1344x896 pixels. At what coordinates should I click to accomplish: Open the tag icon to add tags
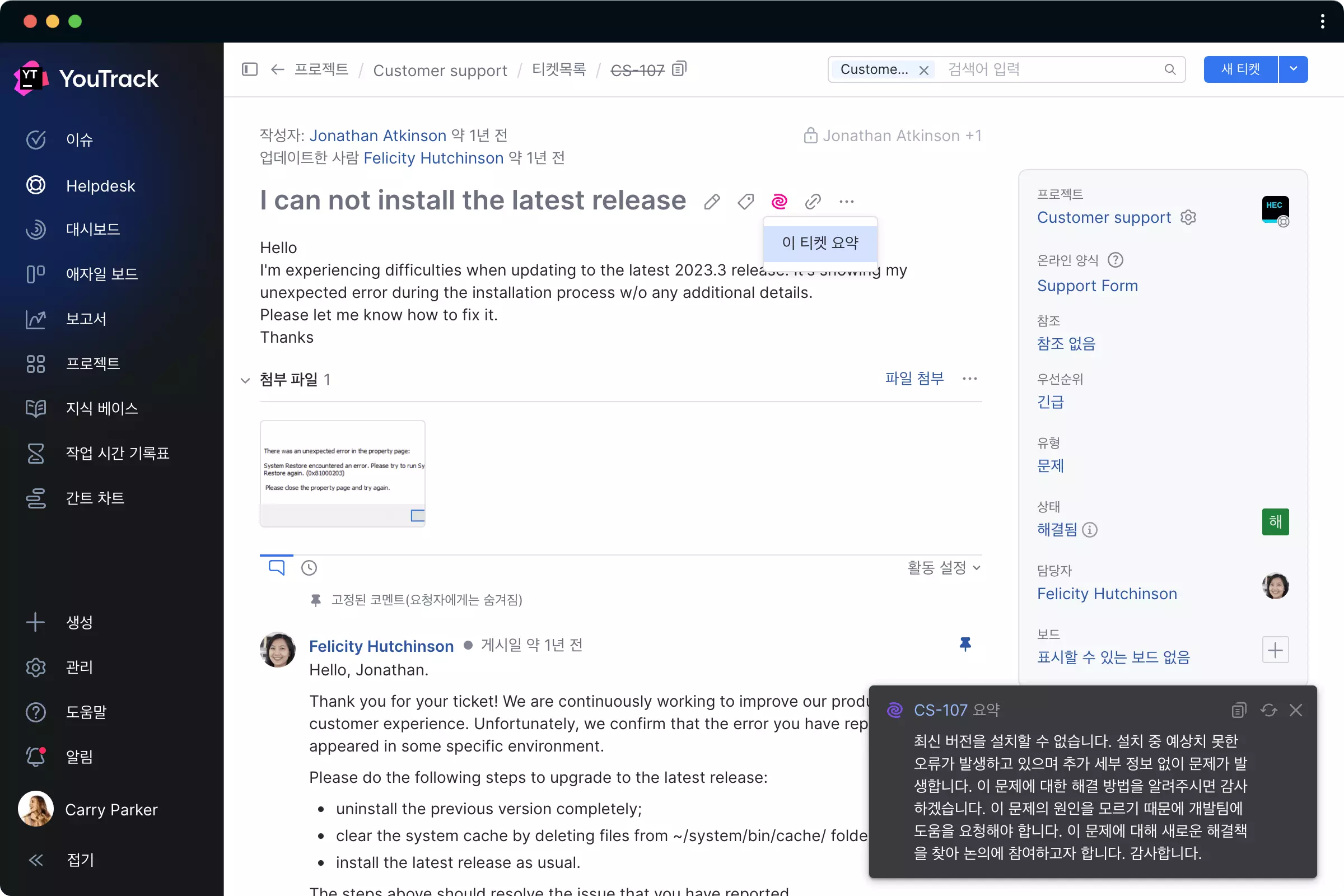(x=745, y=201)
